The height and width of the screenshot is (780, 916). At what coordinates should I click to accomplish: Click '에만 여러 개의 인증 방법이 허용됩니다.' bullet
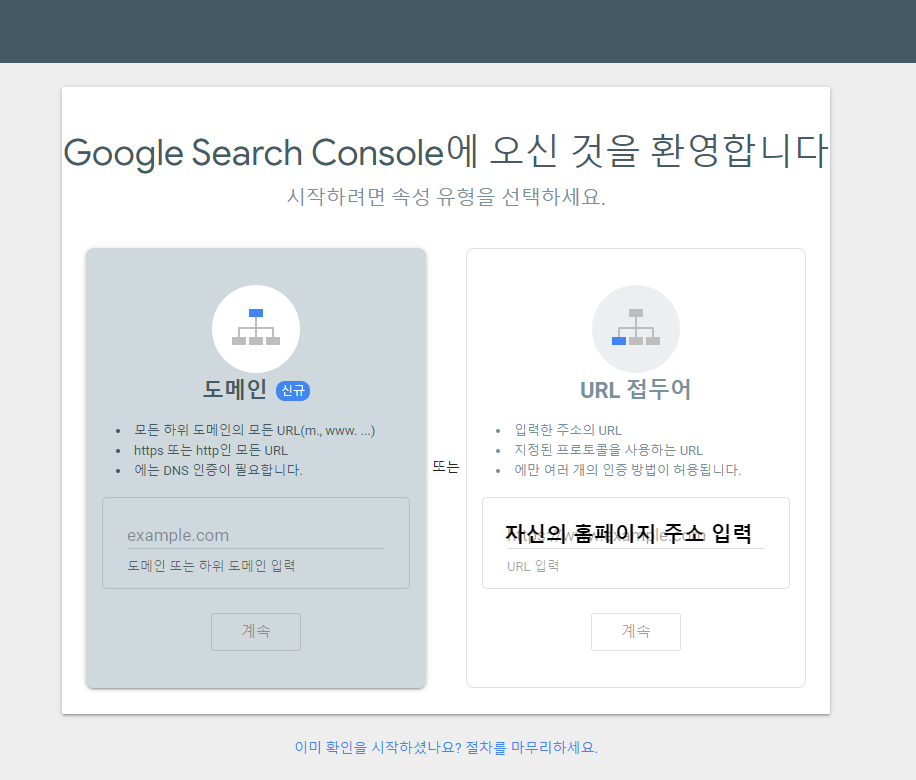click(627, 470)
